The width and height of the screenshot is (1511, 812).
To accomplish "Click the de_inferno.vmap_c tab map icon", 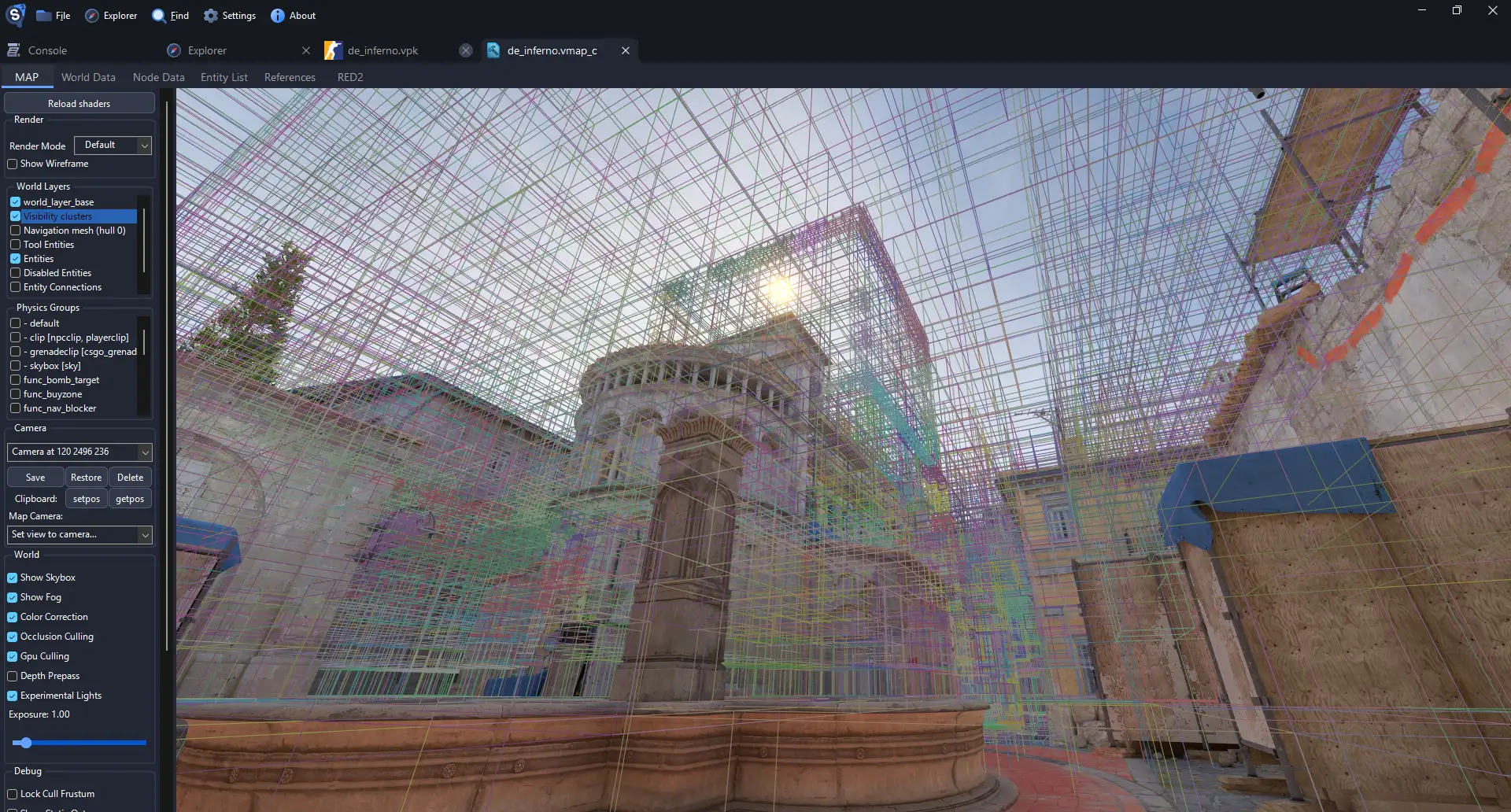I will tap(493, 50).
